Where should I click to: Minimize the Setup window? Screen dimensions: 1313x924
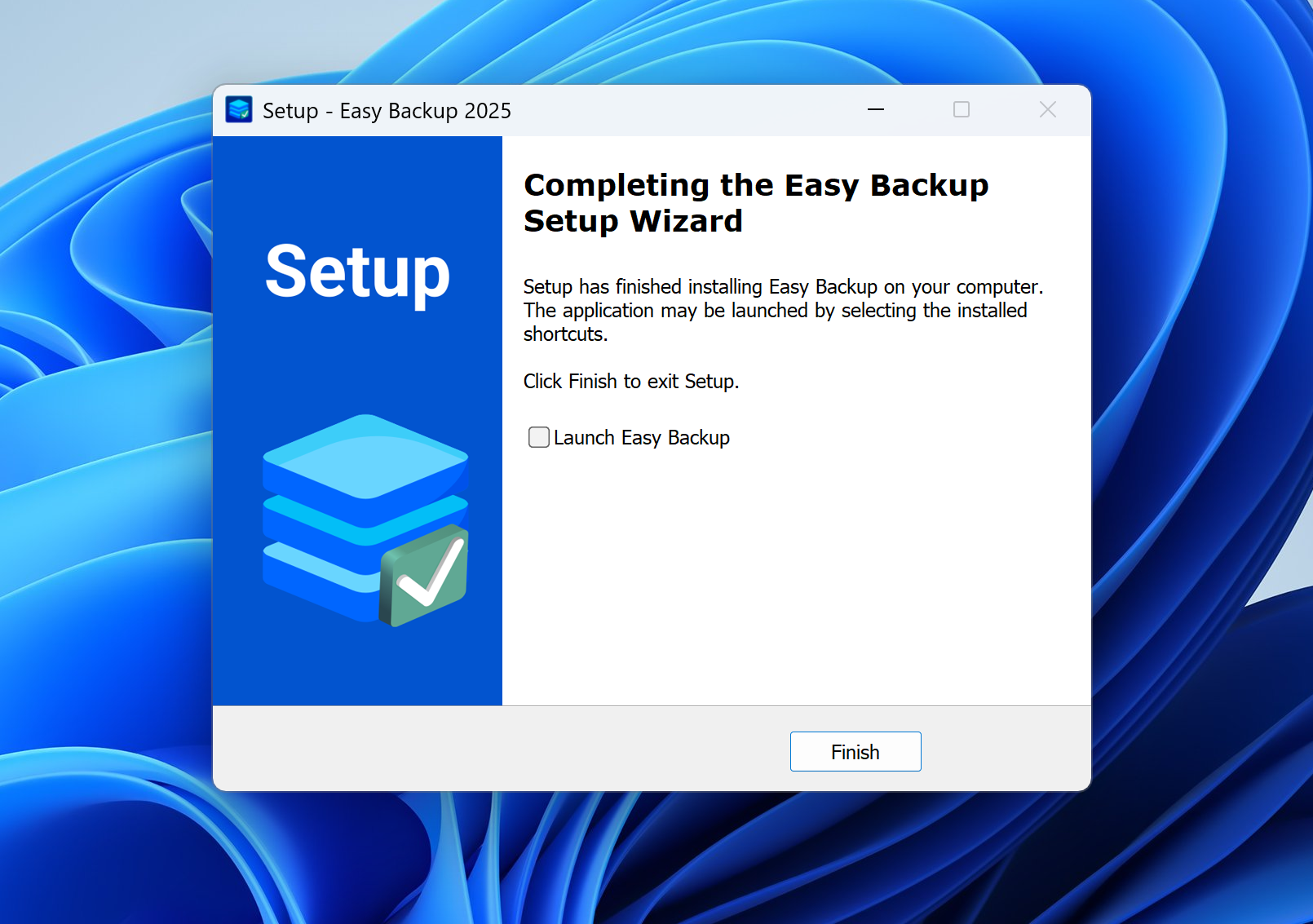(x=876, y=109)
